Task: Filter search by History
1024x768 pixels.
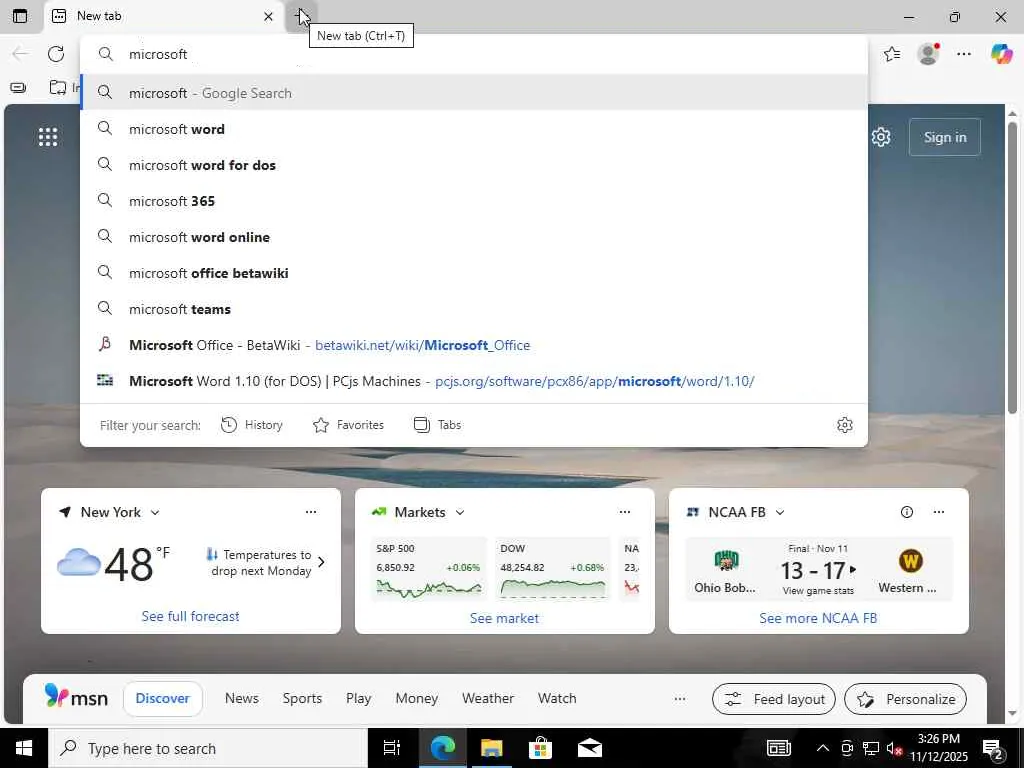Action: [x=252, y=425]
